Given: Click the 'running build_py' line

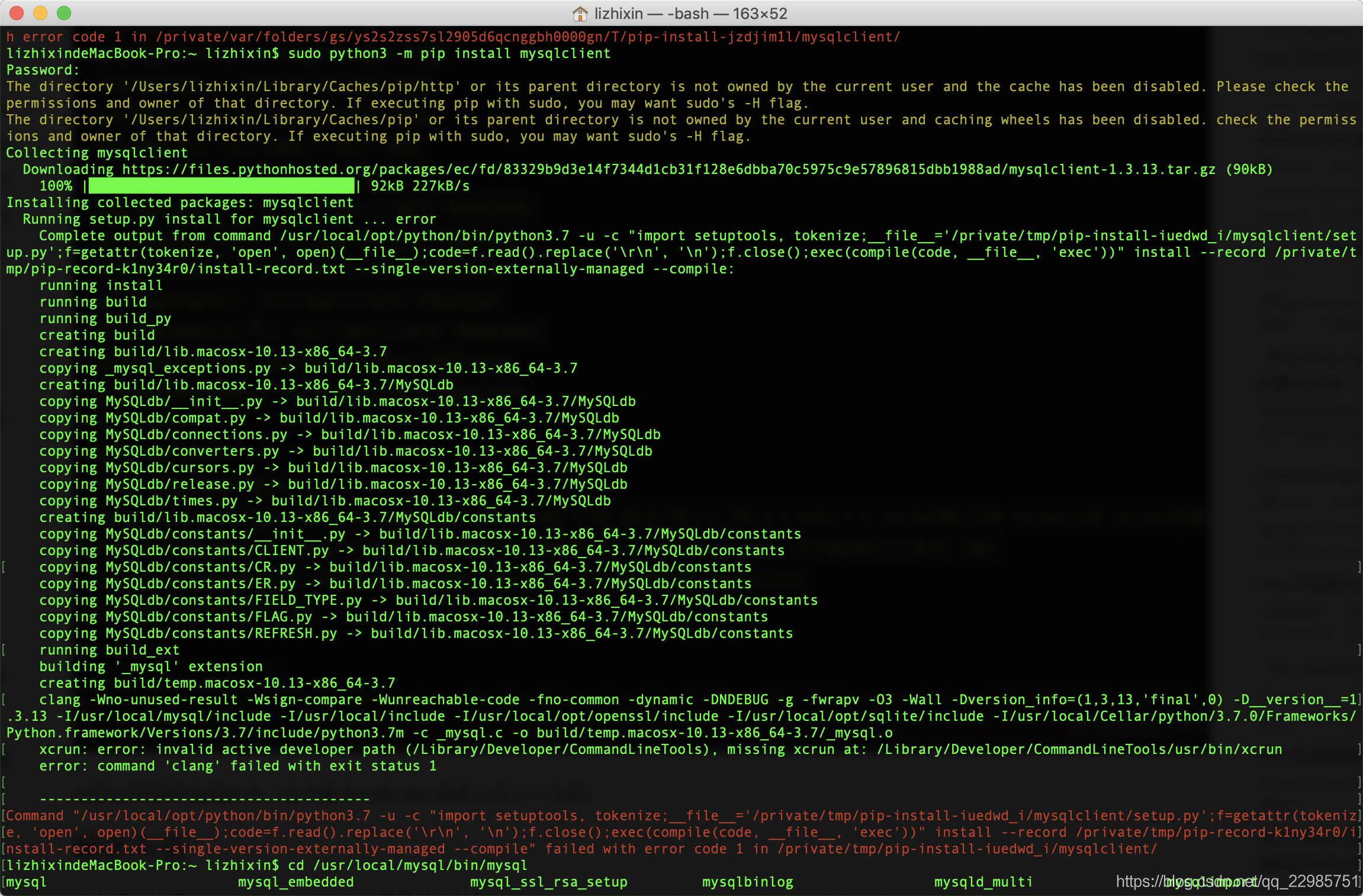Looking at the screenshot, I should click(105, 318).
